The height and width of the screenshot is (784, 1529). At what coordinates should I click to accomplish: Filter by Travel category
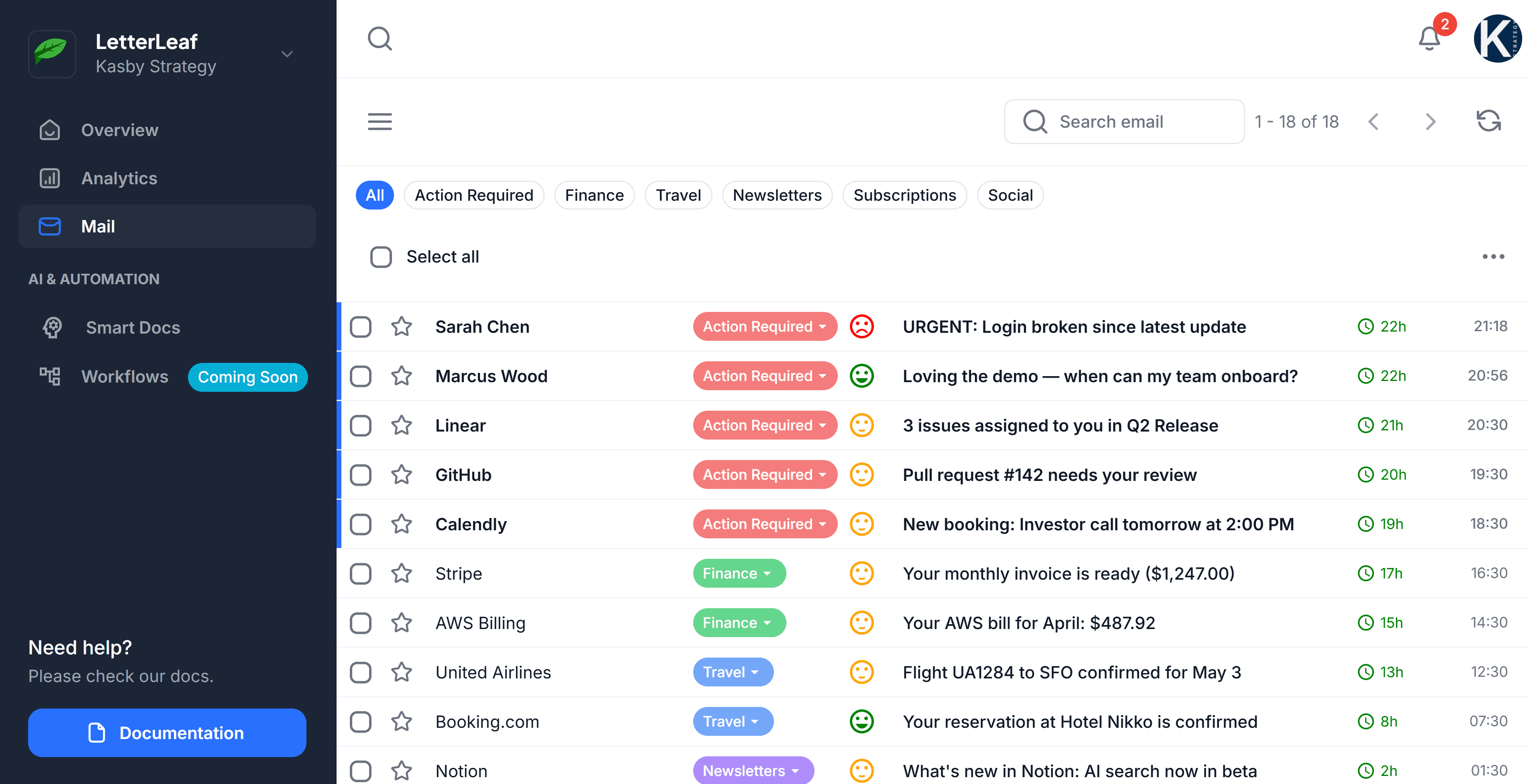(x=678, y=195)
